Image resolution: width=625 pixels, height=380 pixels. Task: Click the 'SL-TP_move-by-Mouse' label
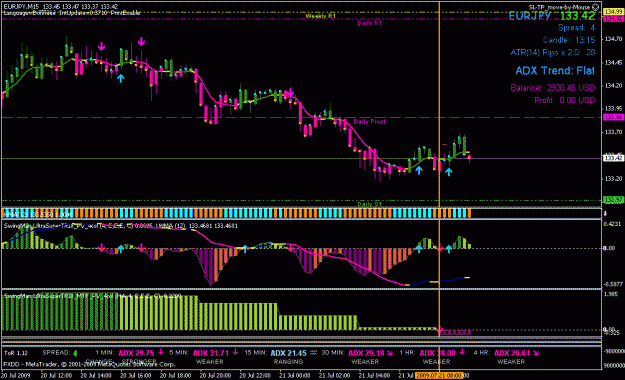(560, 7)
